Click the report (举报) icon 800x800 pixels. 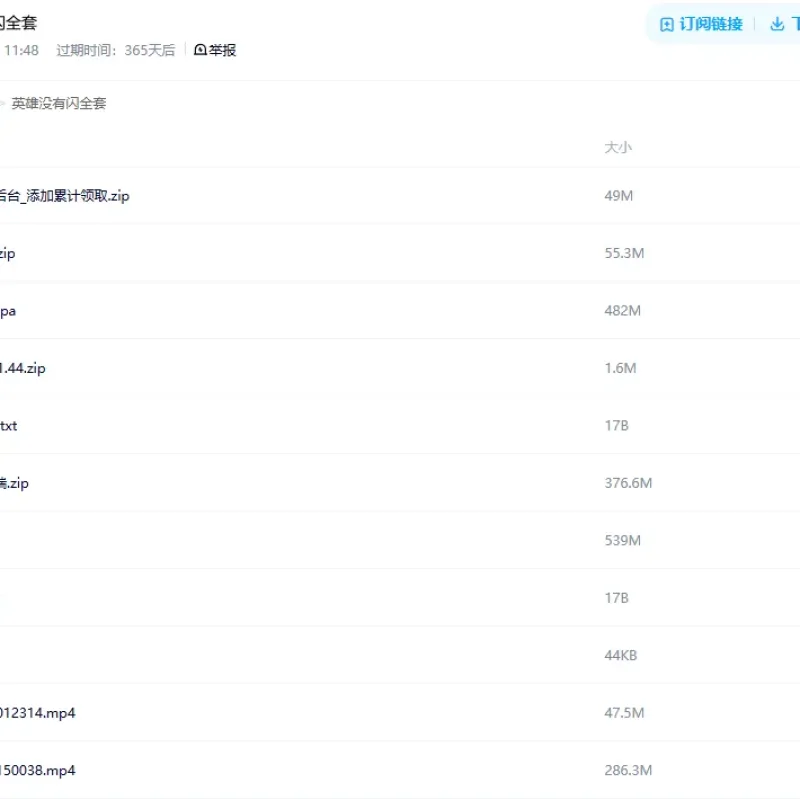200,50
